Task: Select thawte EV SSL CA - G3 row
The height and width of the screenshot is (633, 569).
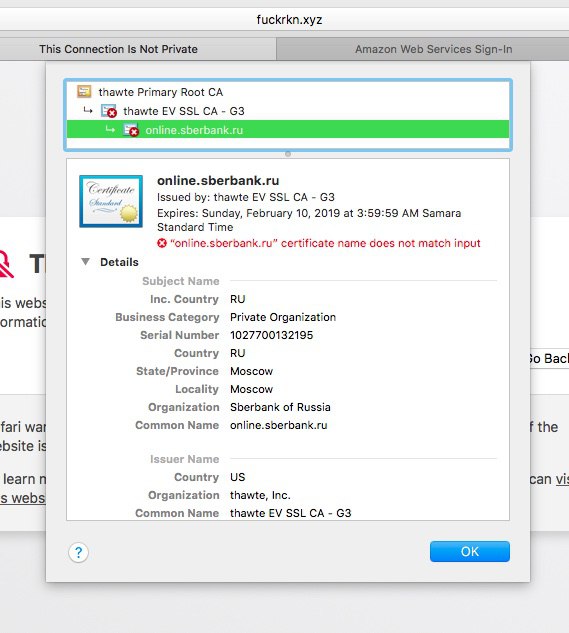Action: [288, 111]
